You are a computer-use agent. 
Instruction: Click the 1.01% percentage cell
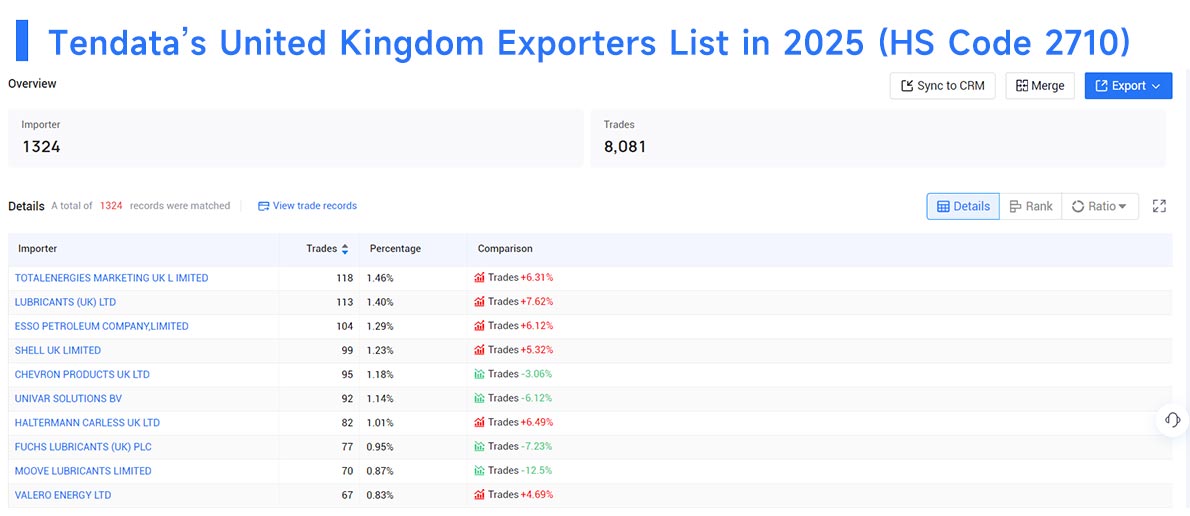coord(380,423)
